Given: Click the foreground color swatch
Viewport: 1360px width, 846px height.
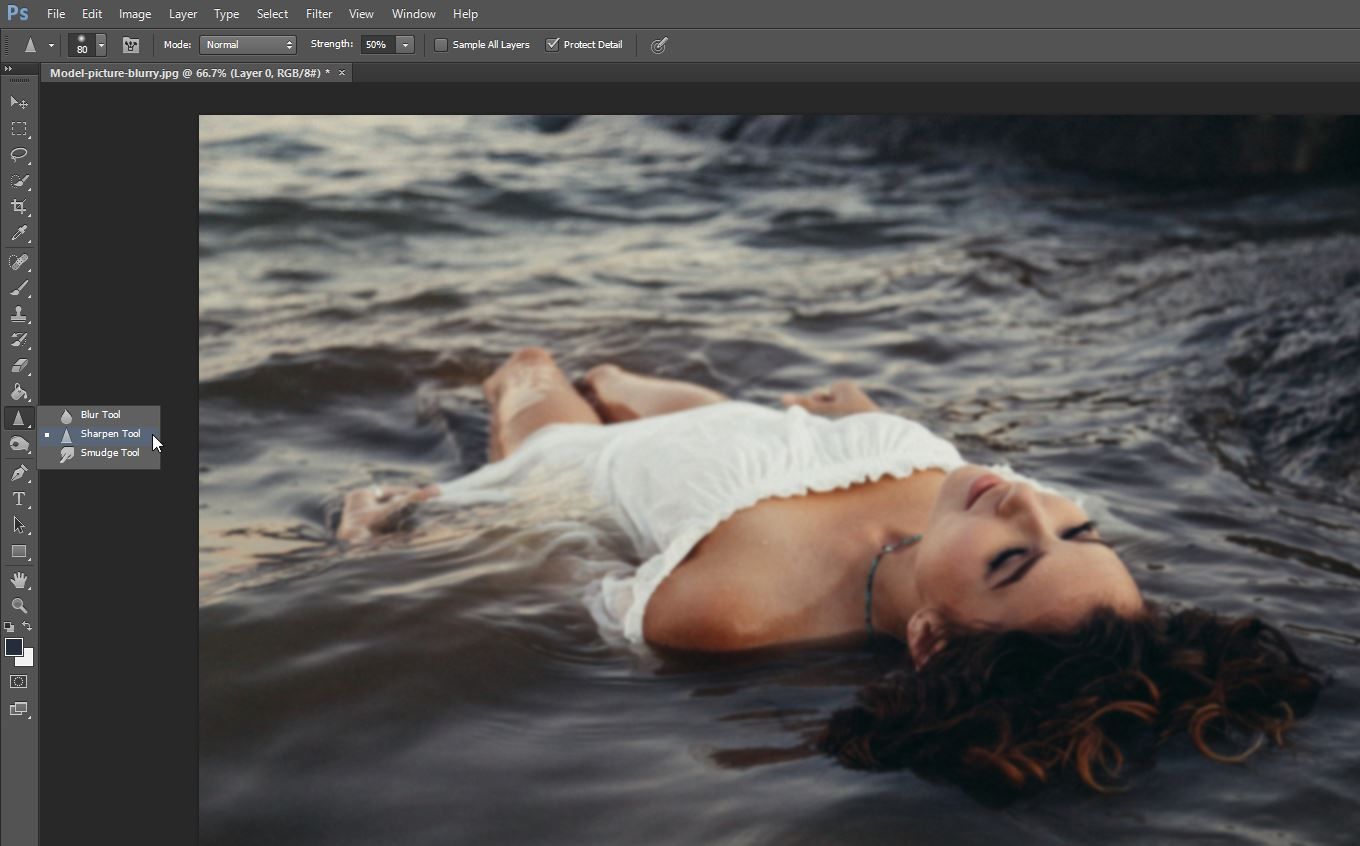Looking at the screenshot, I should pyautogui.click(x=14, y=647).
